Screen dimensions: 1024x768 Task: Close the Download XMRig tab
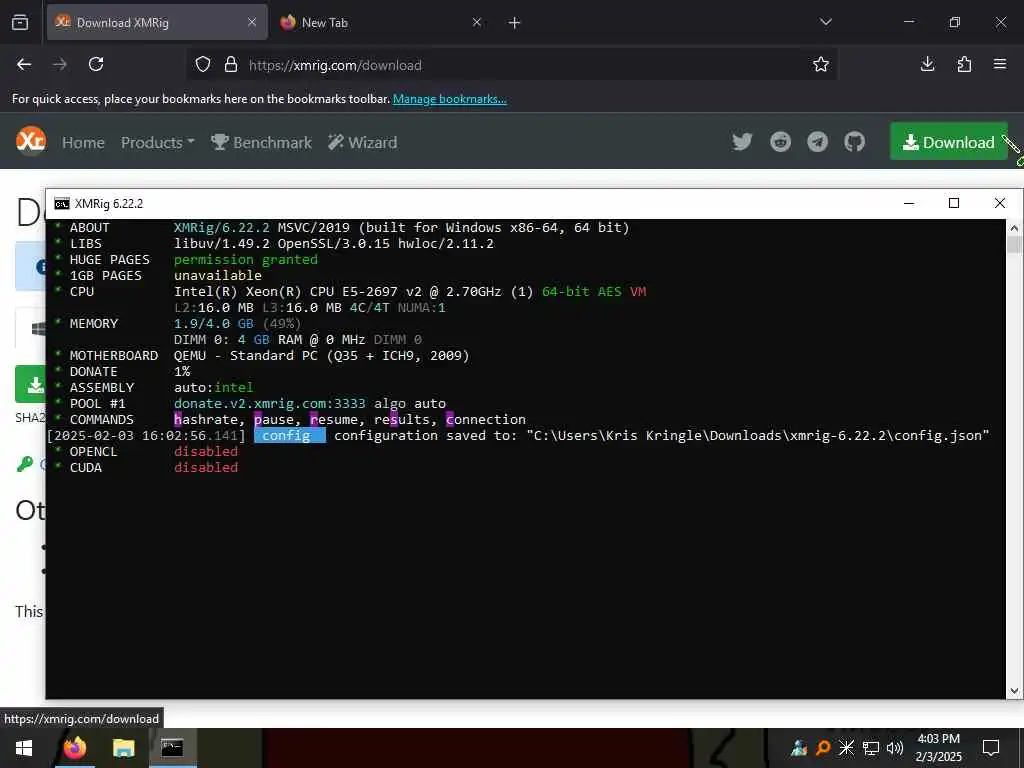[252, 22]
